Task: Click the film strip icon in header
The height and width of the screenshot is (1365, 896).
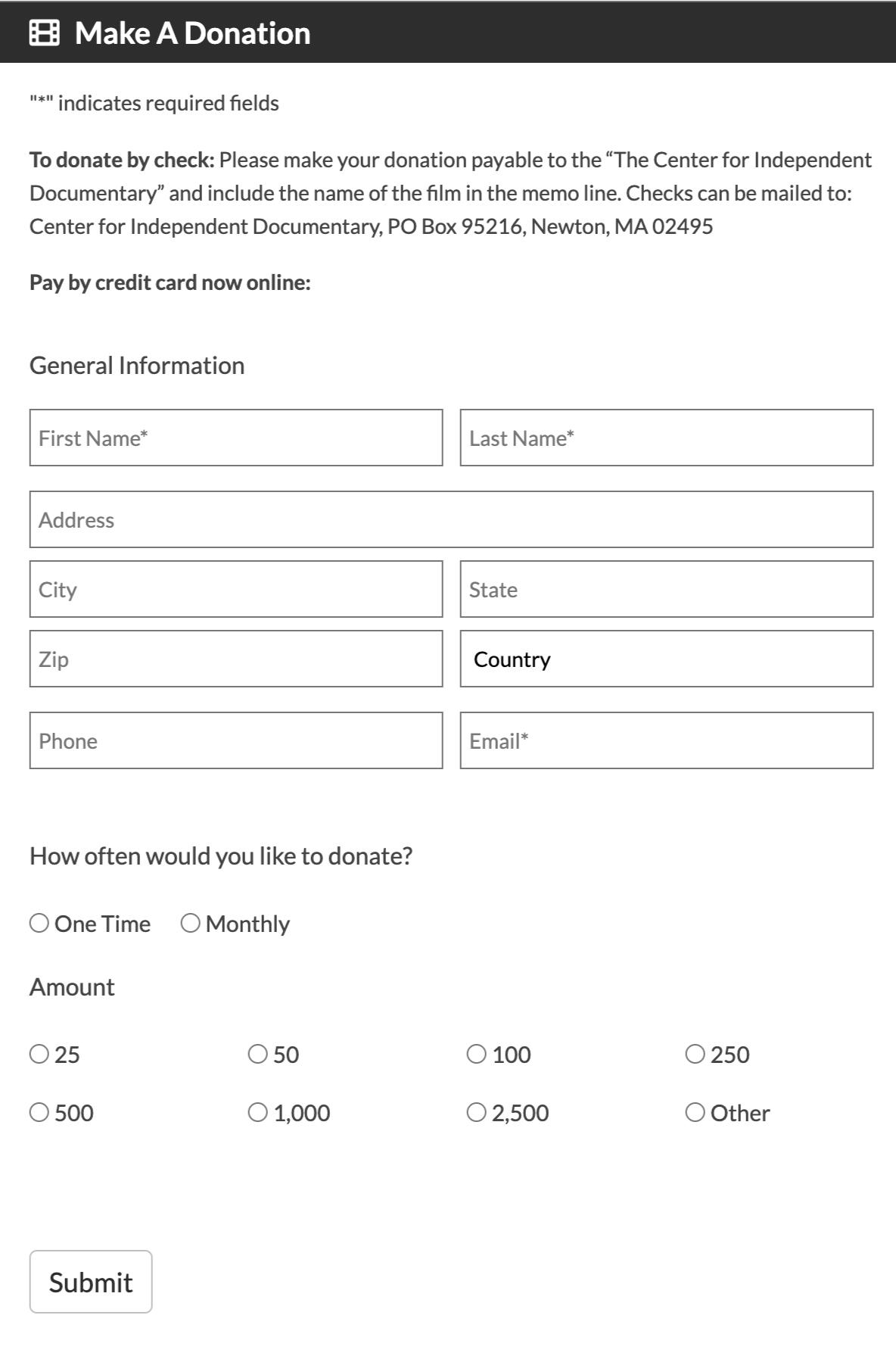Action: coord(44,33)
